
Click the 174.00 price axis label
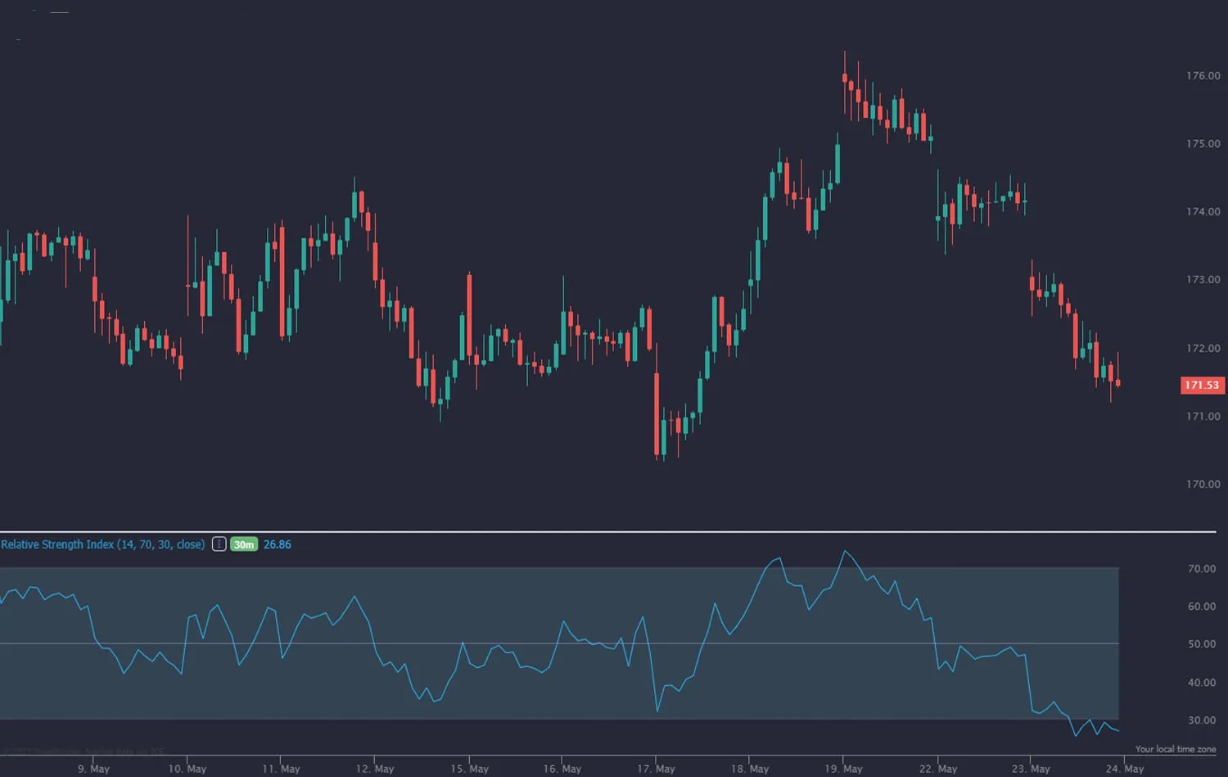(1202, 212)
